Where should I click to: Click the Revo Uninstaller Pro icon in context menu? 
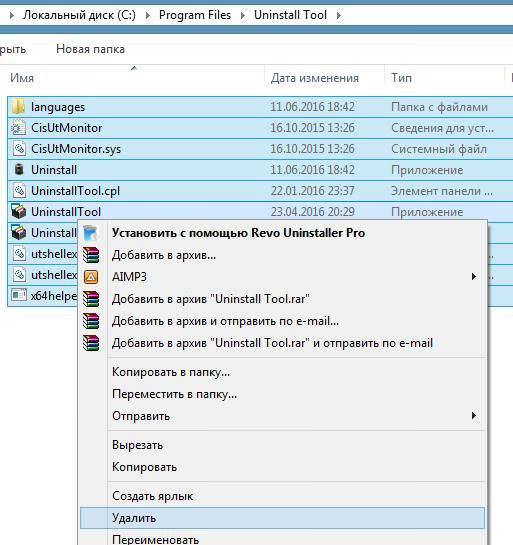tap(90, 233)
